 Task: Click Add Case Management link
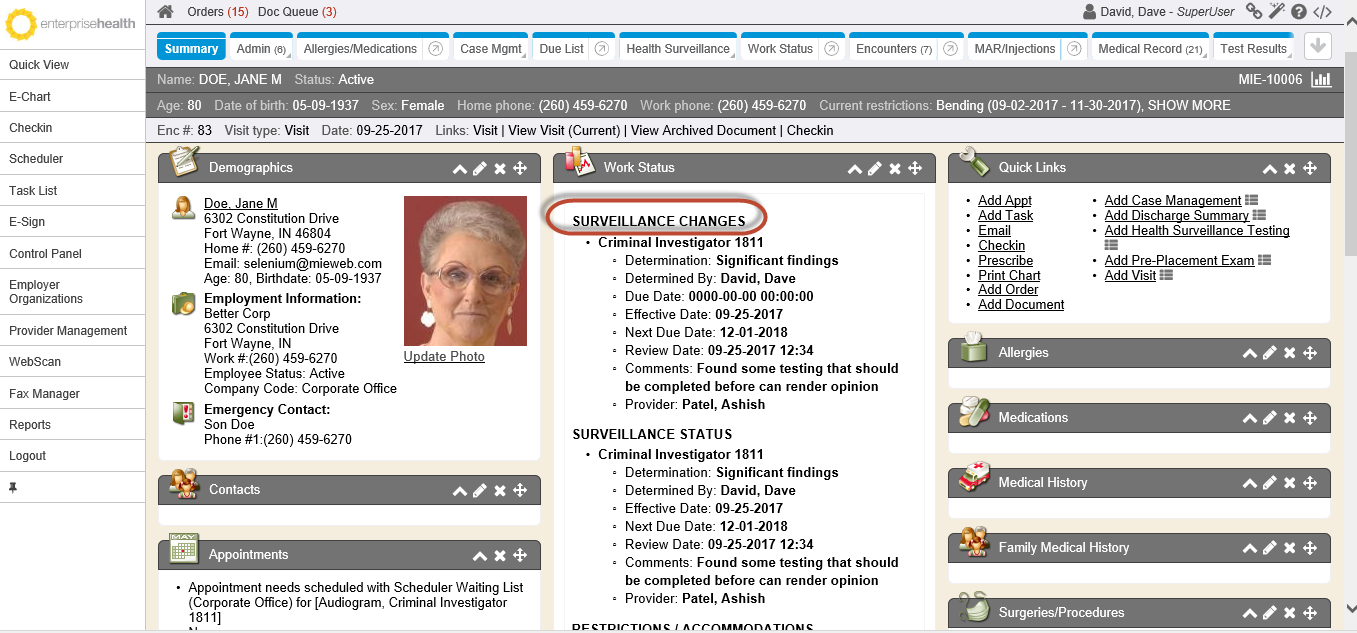click(x=1172, y=201)
